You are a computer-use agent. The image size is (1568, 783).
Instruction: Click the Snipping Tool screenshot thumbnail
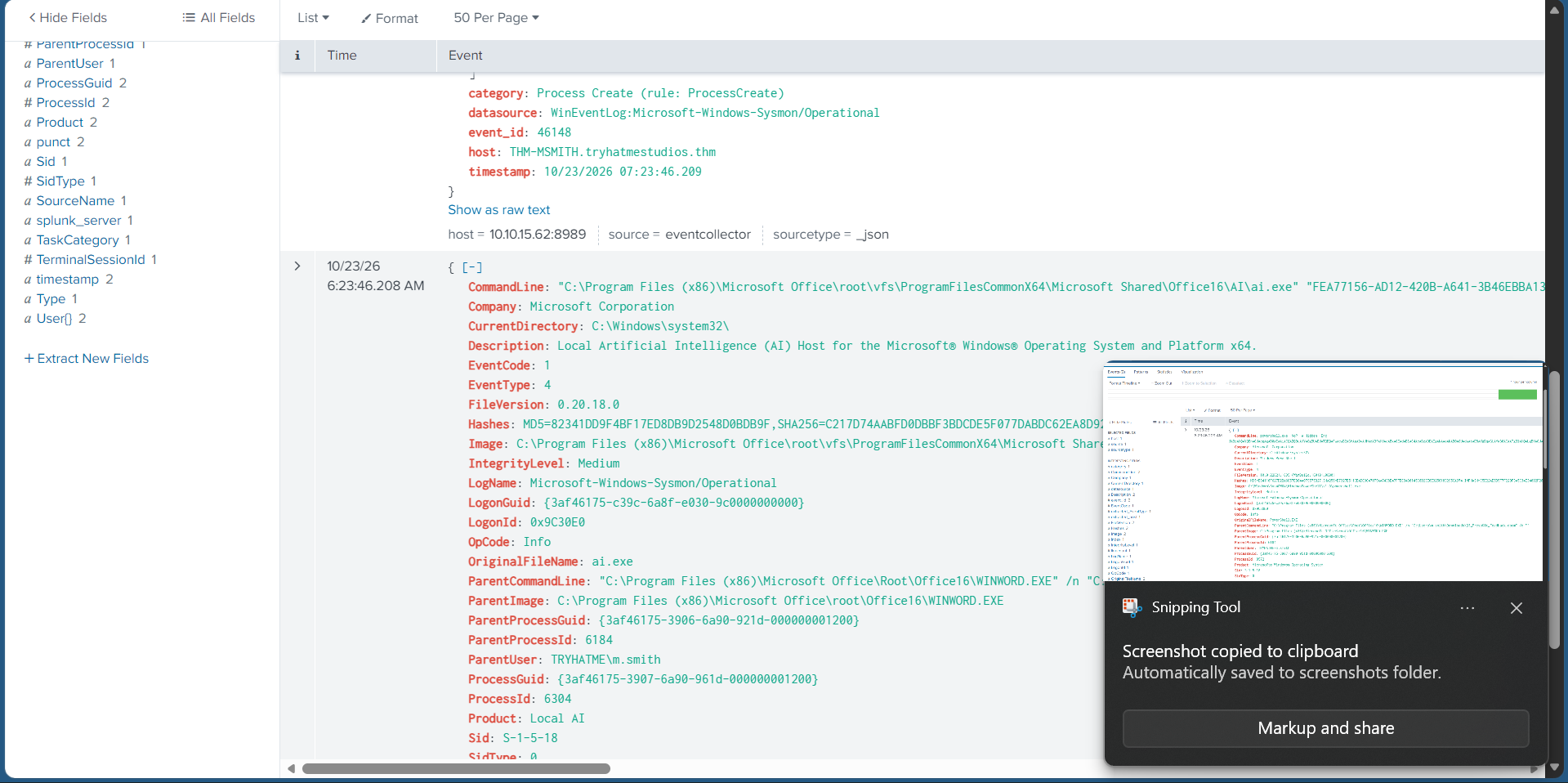[x=1323, y=472]
